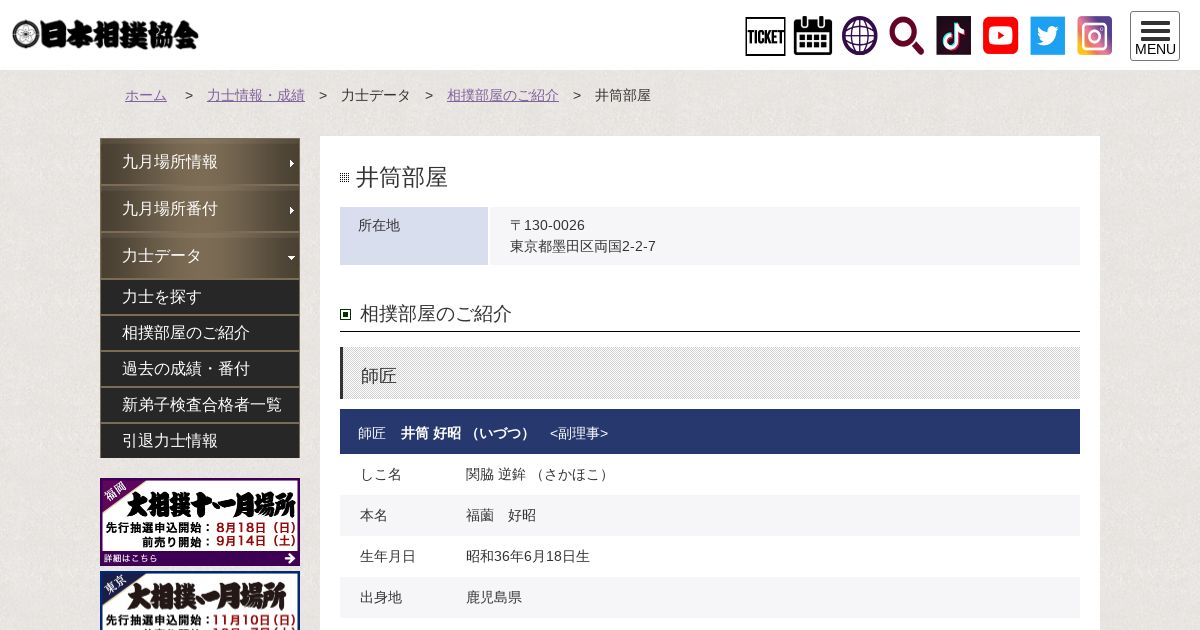Select 過去の成績・番付 in sidebar
This screenshot has width=1200, height=630.
click(x=200, y=369)
